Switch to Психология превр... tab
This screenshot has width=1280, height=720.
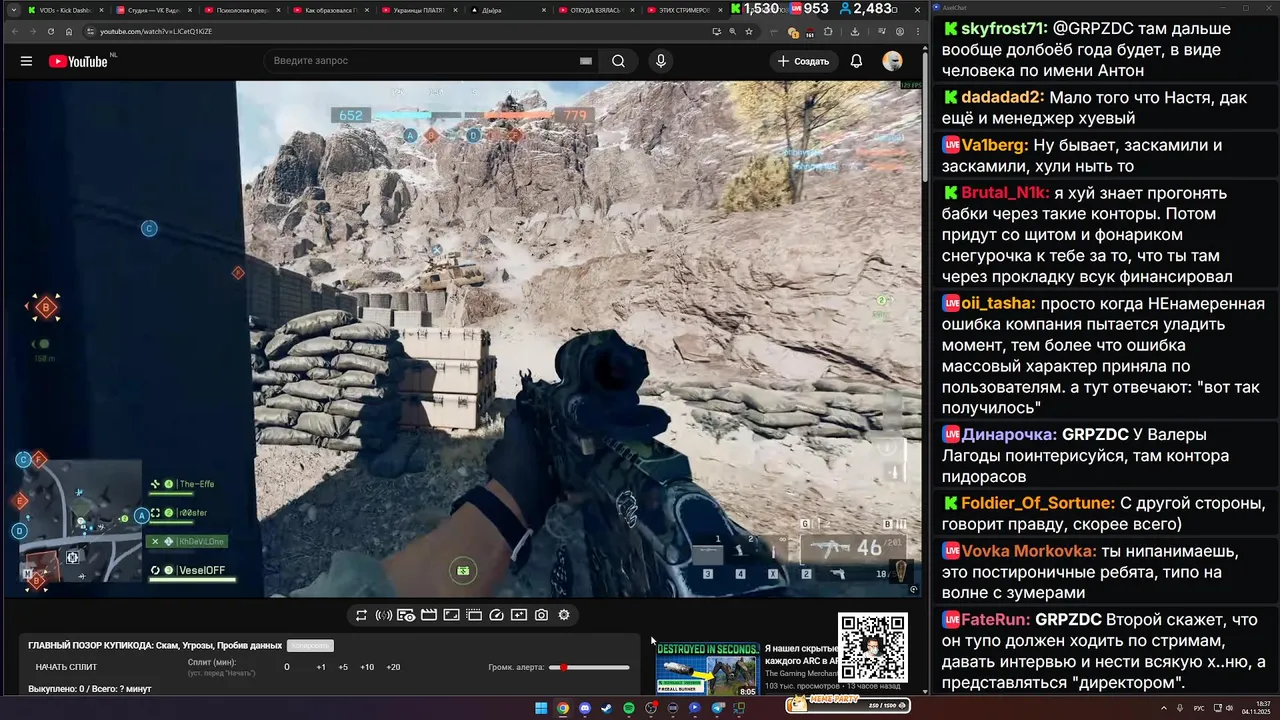tap(240, 10)
